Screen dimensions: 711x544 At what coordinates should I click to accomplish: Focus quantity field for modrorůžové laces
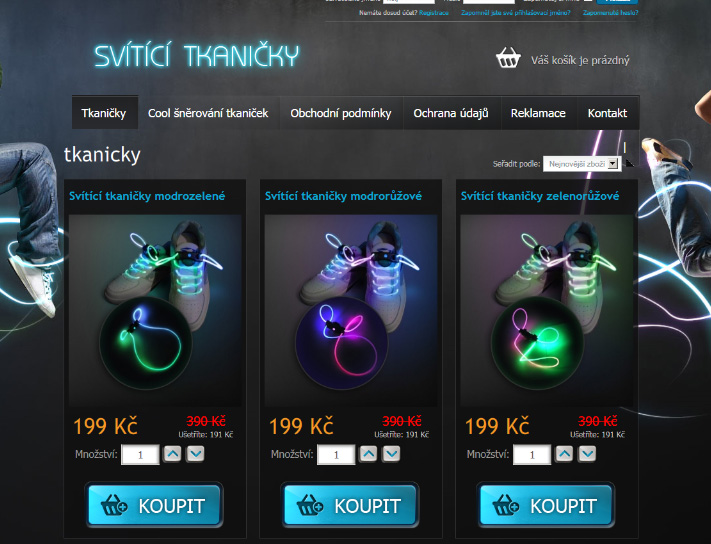click(x=336, y=455)
